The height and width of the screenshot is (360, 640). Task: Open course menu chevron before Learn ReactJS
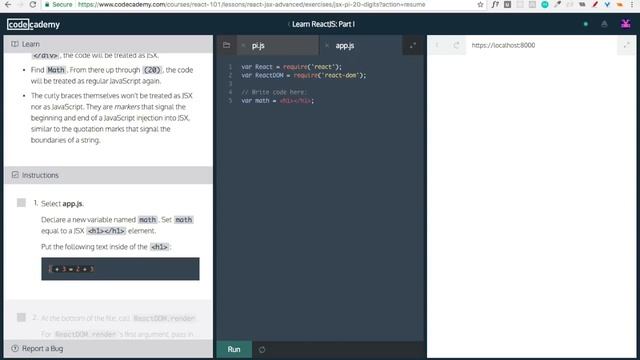pyautogui.click(x=289, y=24)
